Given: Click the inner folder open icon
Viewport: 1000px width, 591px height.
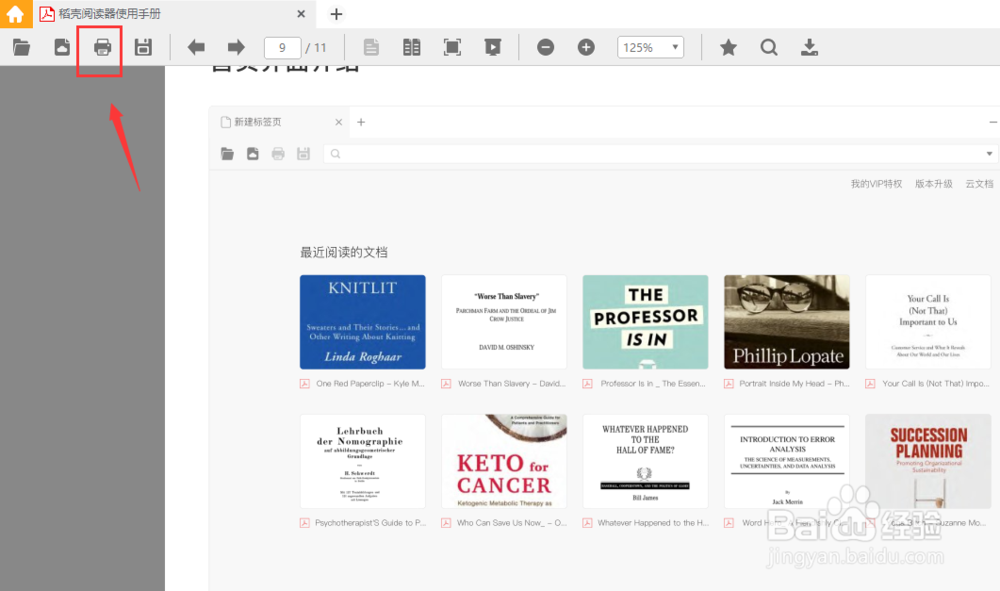Looking at the screenshot, I should (227, 154).
